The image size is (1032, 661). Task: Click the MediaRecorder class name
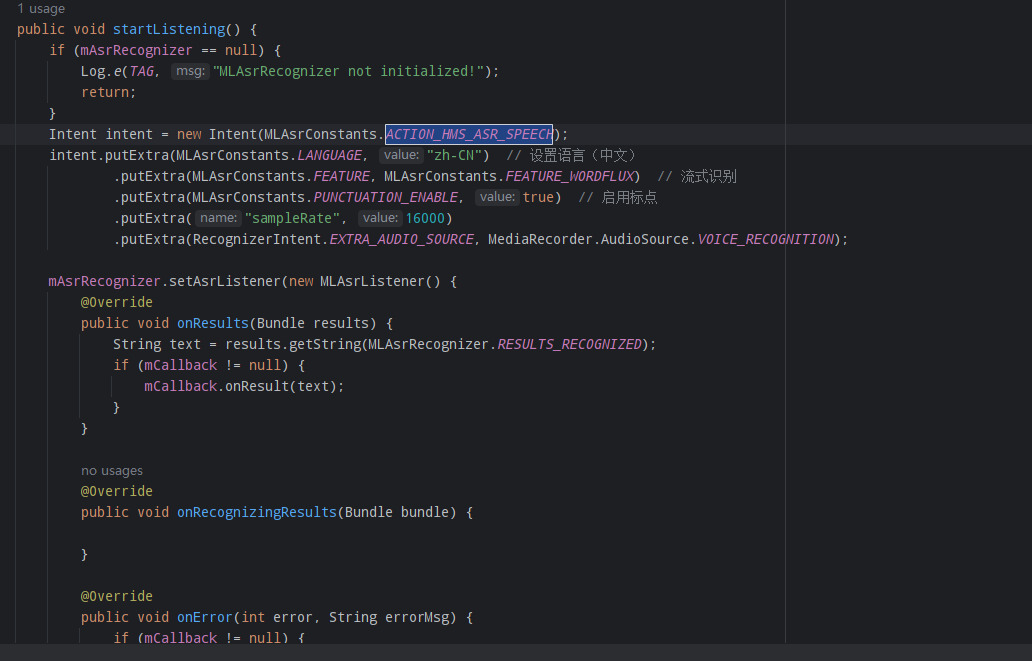540,240
